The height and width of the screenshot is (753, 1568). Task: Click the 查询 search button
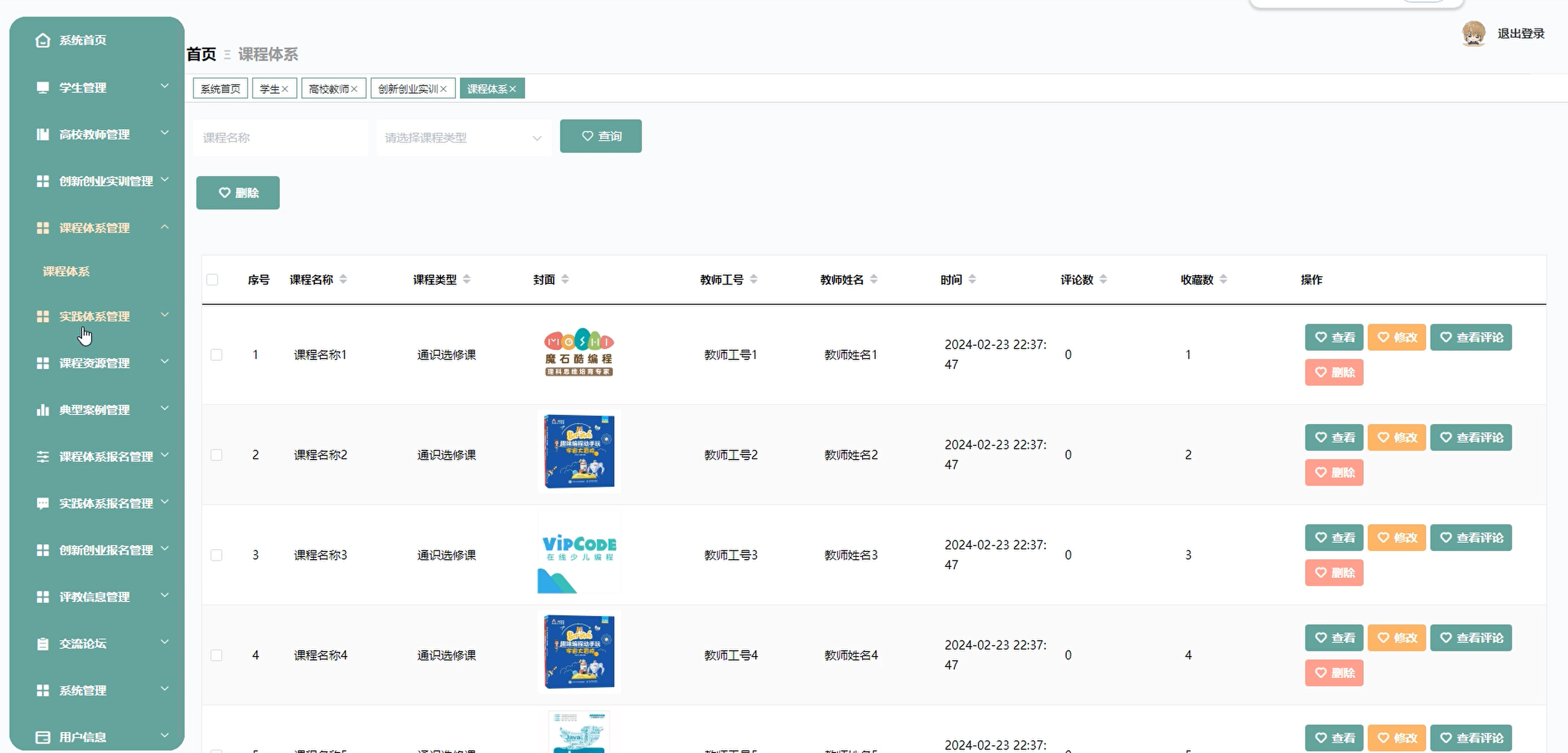[601, 136]
